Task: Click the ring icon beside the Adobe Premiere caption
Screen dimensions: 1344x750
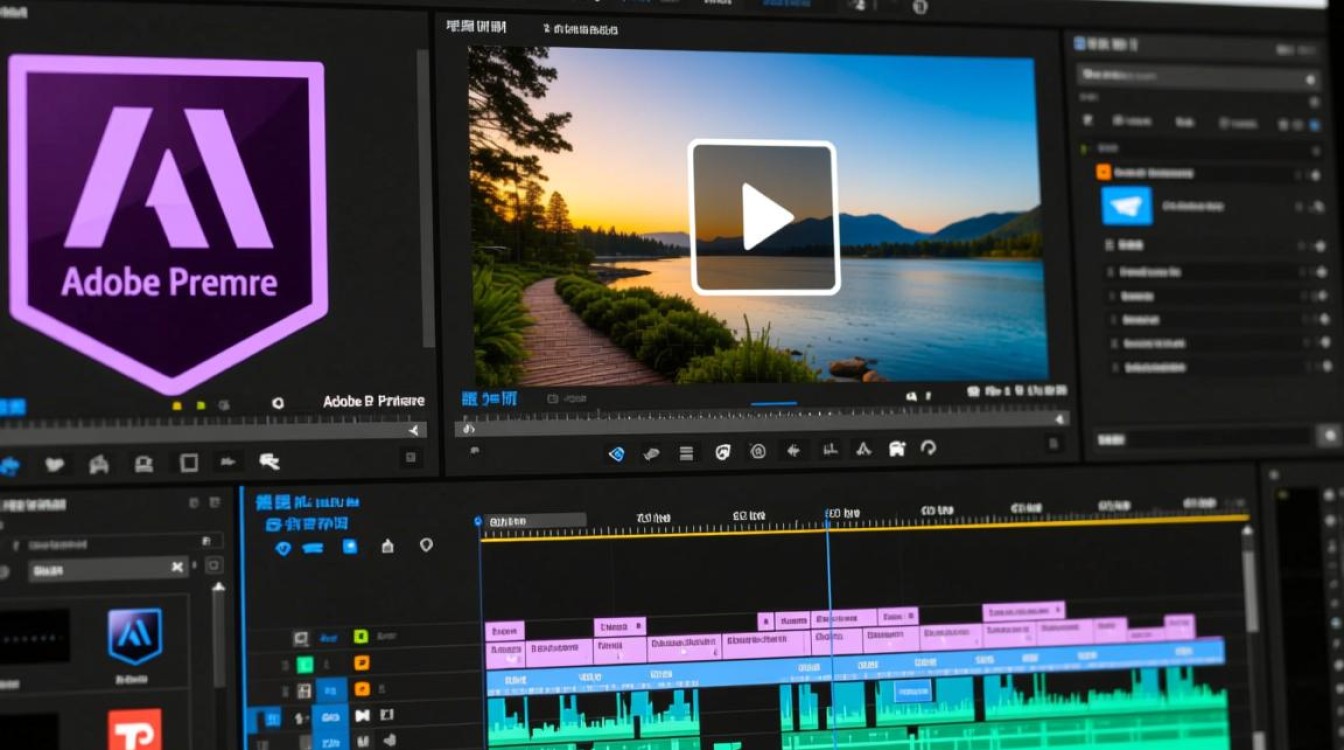Action: (277, 402)
